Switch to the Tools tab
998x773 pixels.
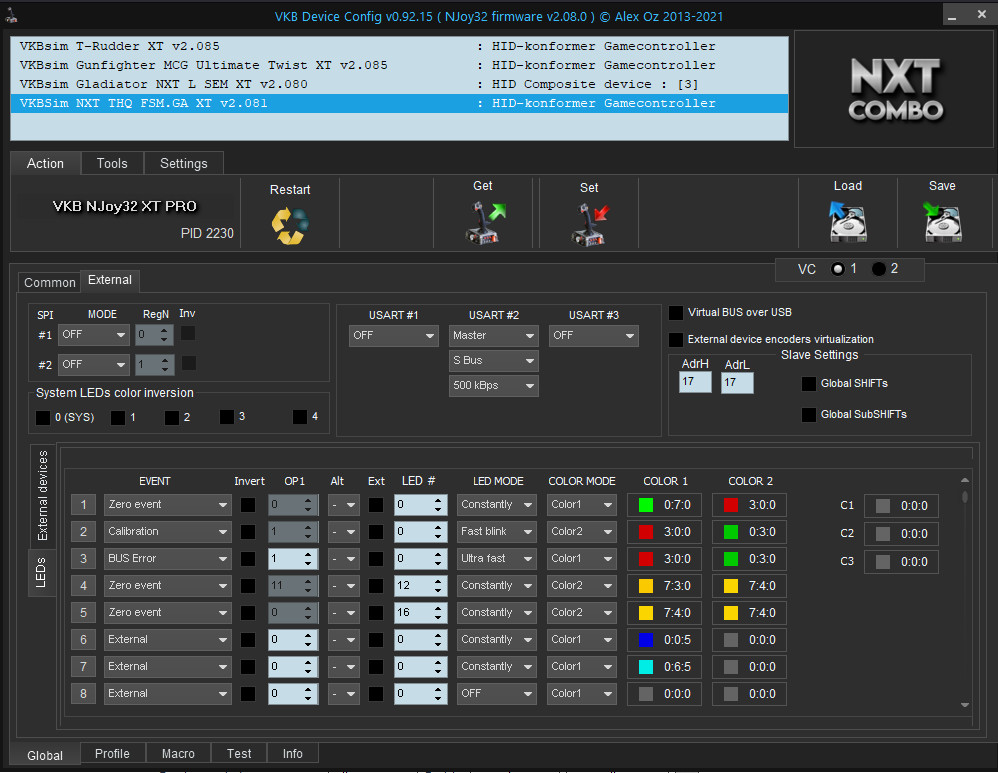point(112,164)
